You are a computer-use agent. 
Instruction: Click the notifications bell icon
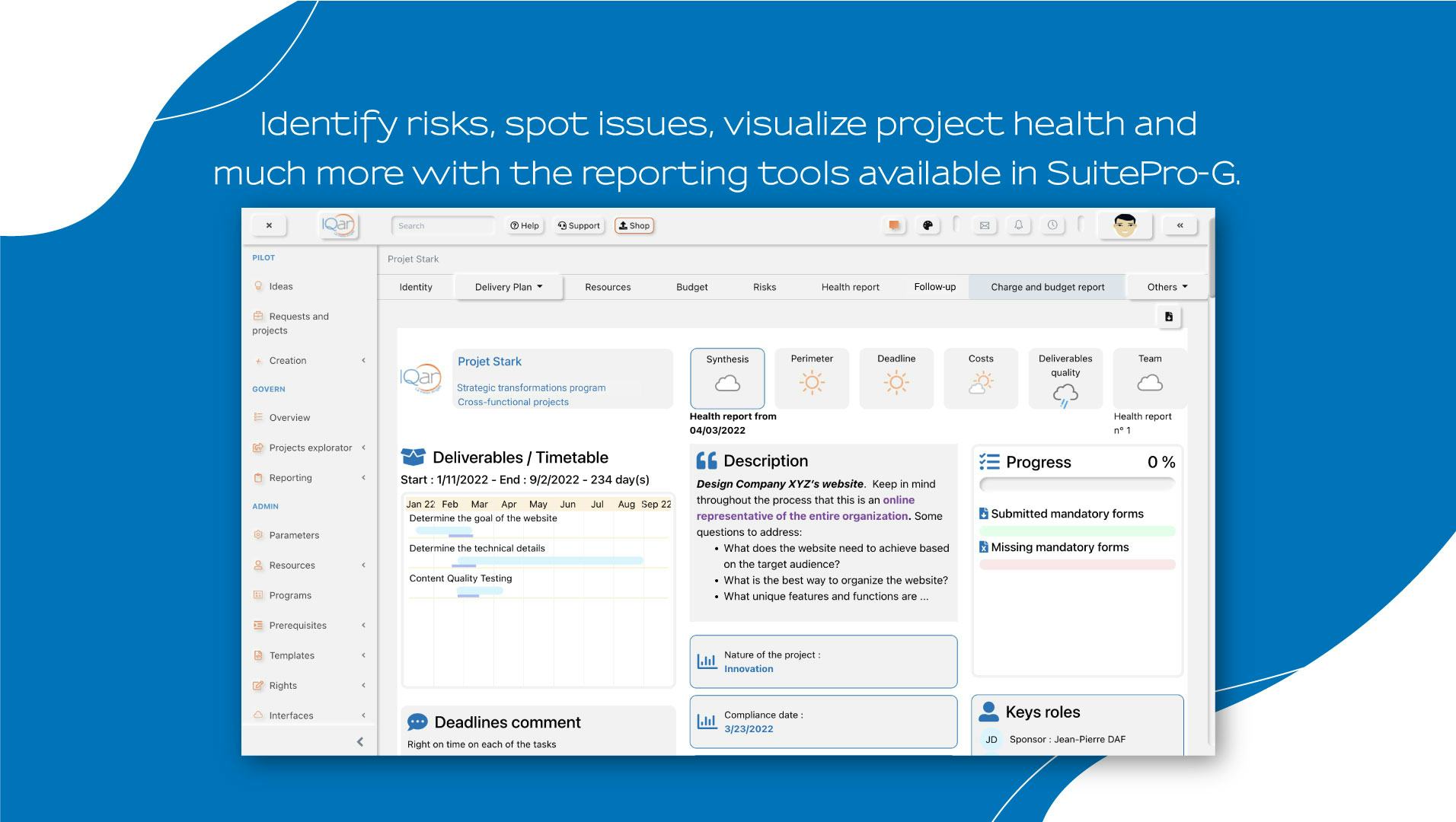tap(1019, 225)
